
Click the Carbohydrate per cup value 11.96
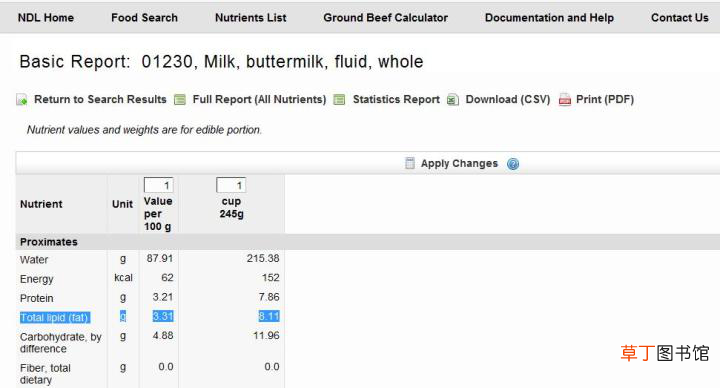266,336
